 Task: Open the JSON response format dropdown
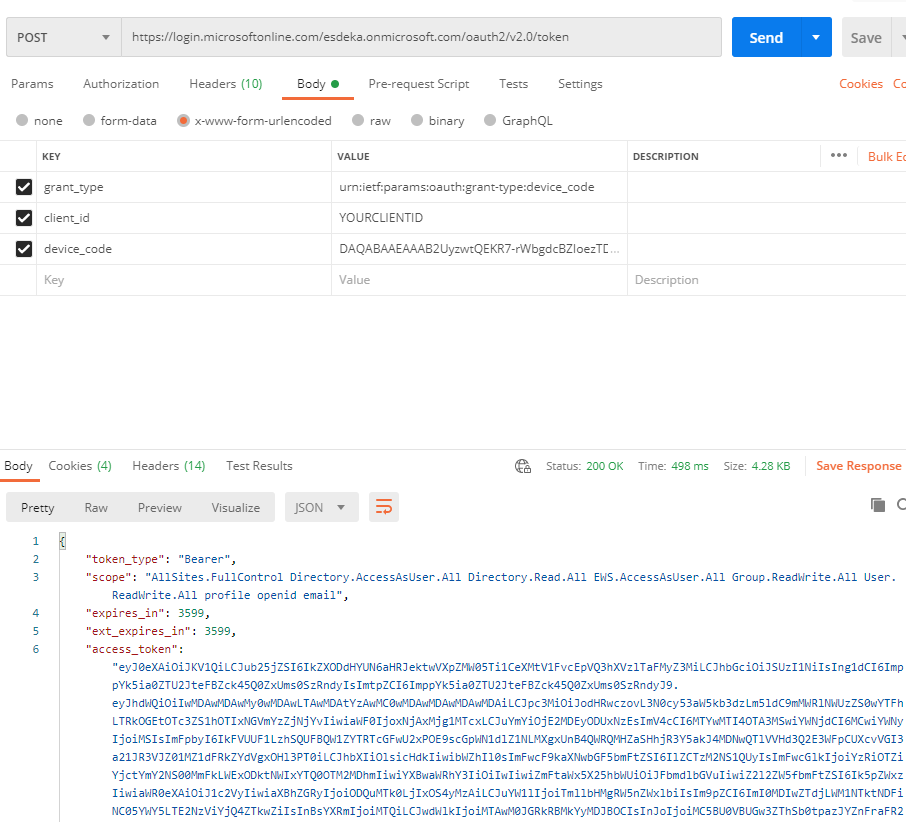(x=321, y=507)
